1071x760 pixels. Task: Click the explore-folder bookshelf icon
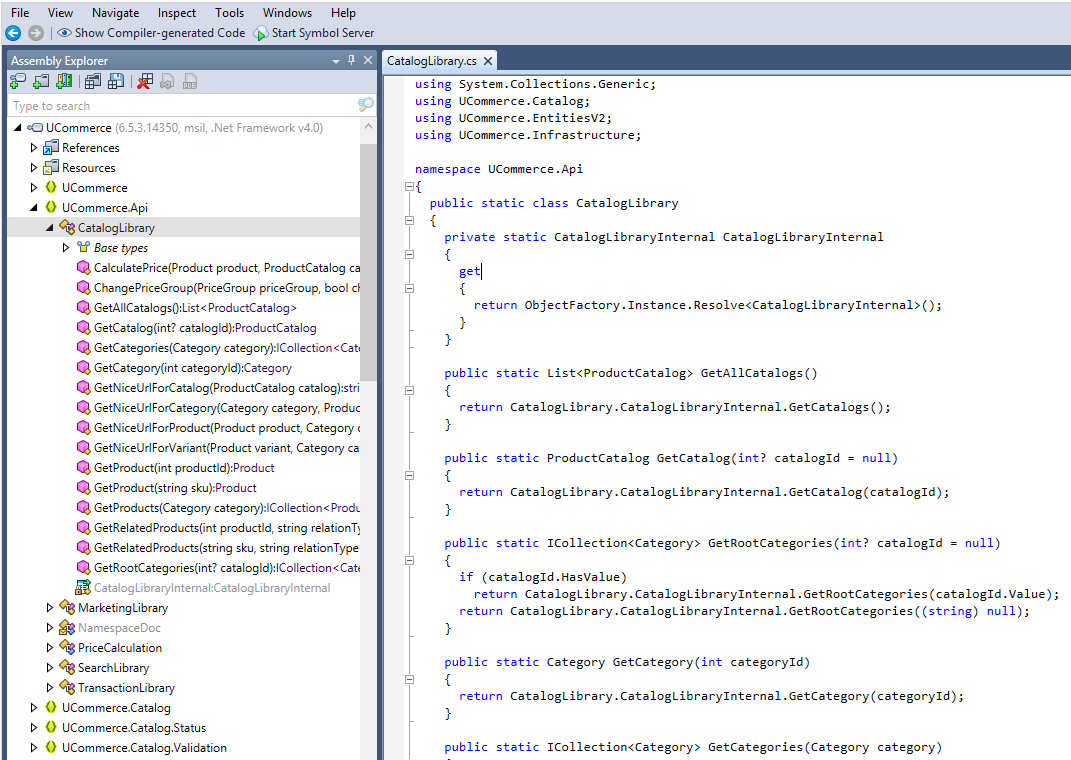tap(64, 82)
